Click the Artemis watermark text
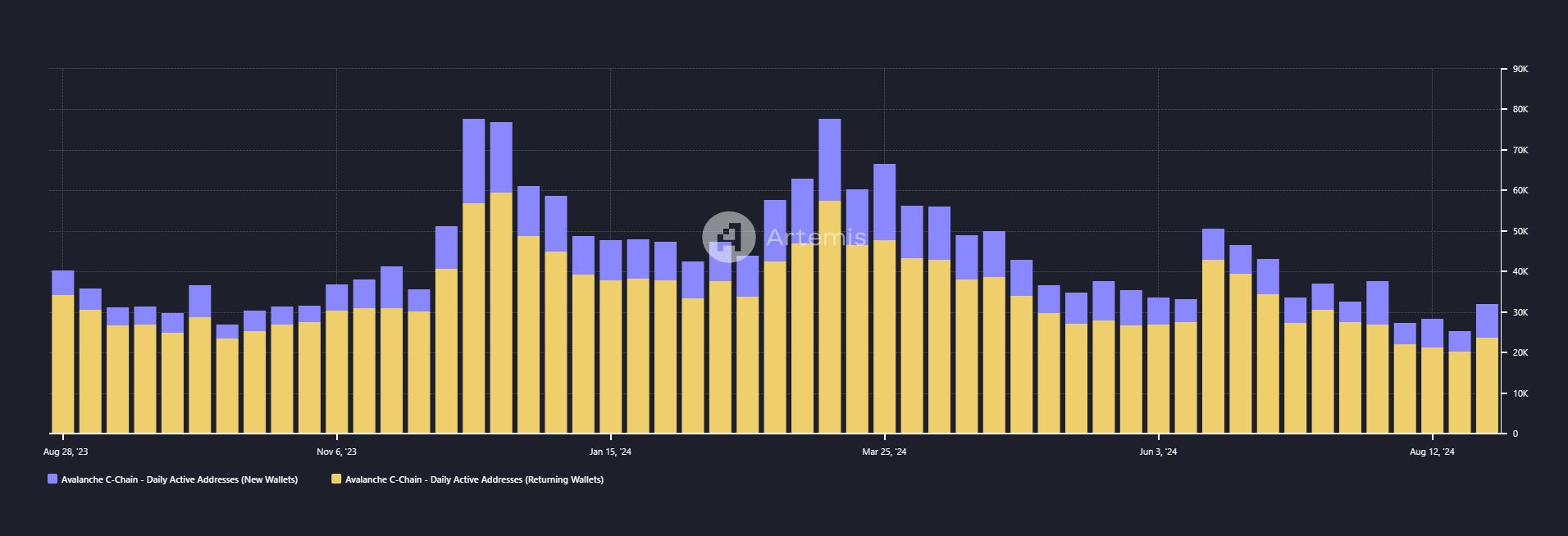 816,238
